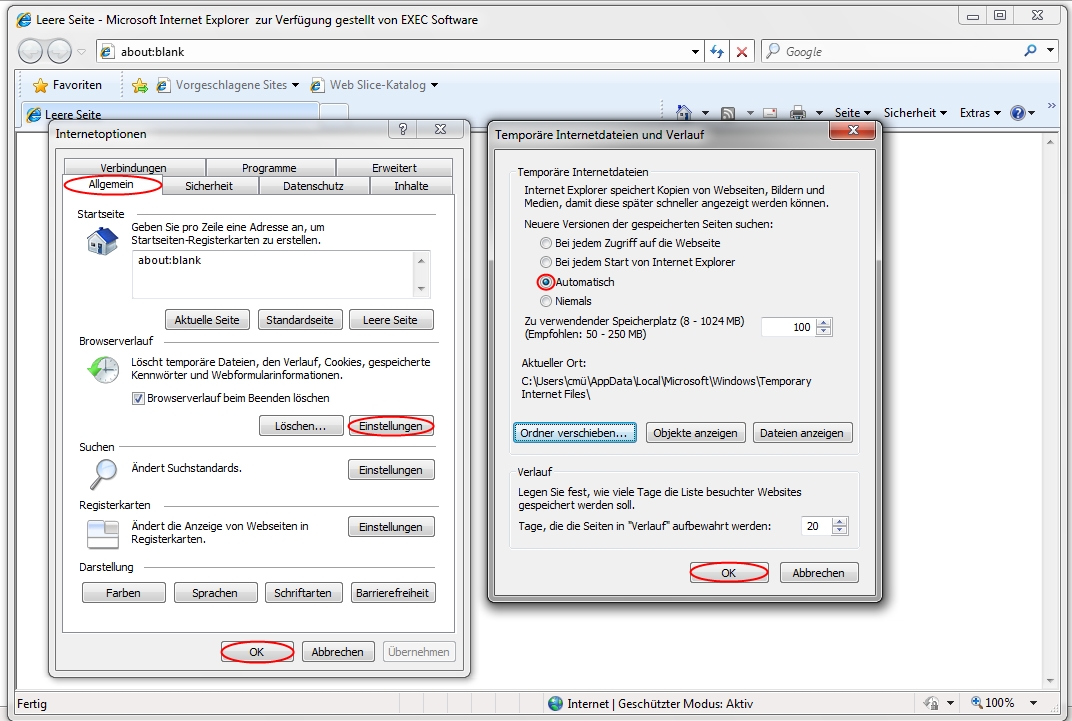Click the Internet zone globe icon in status bar
This screenshot has width=1072, height=721.
coord(556,703)
